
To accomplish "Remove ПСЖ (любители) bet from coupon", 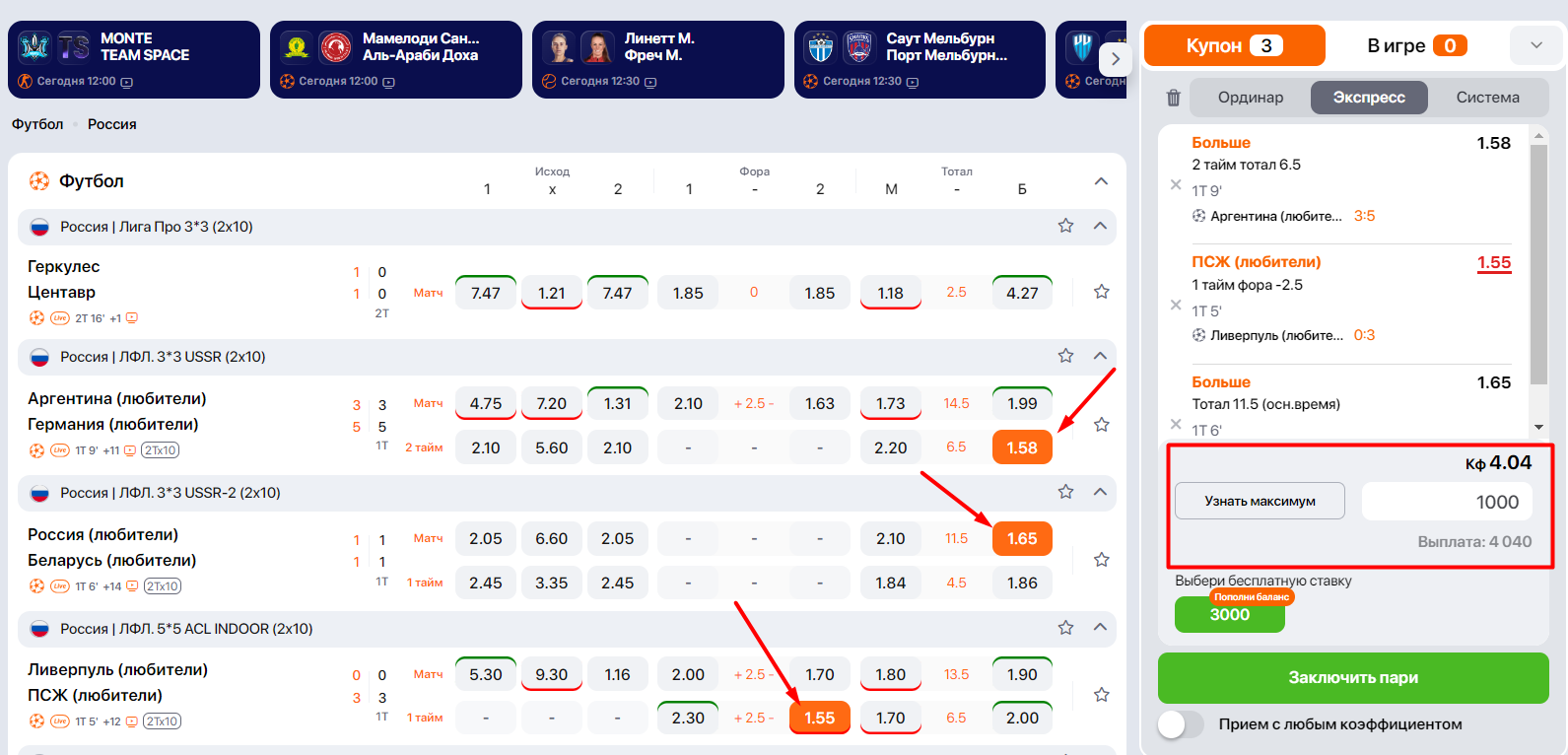I will coord(1176,305).
